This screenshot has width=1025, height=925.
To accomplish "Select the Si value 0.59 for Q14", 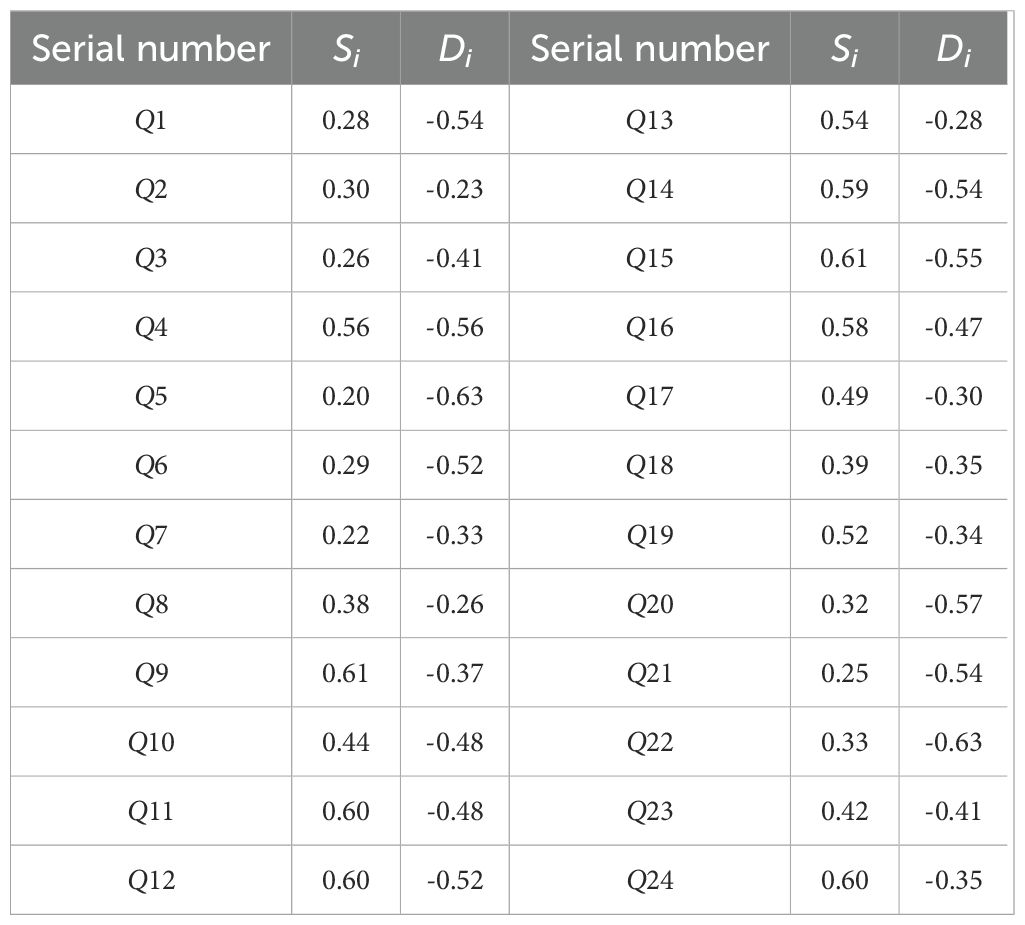I will 844,190.
